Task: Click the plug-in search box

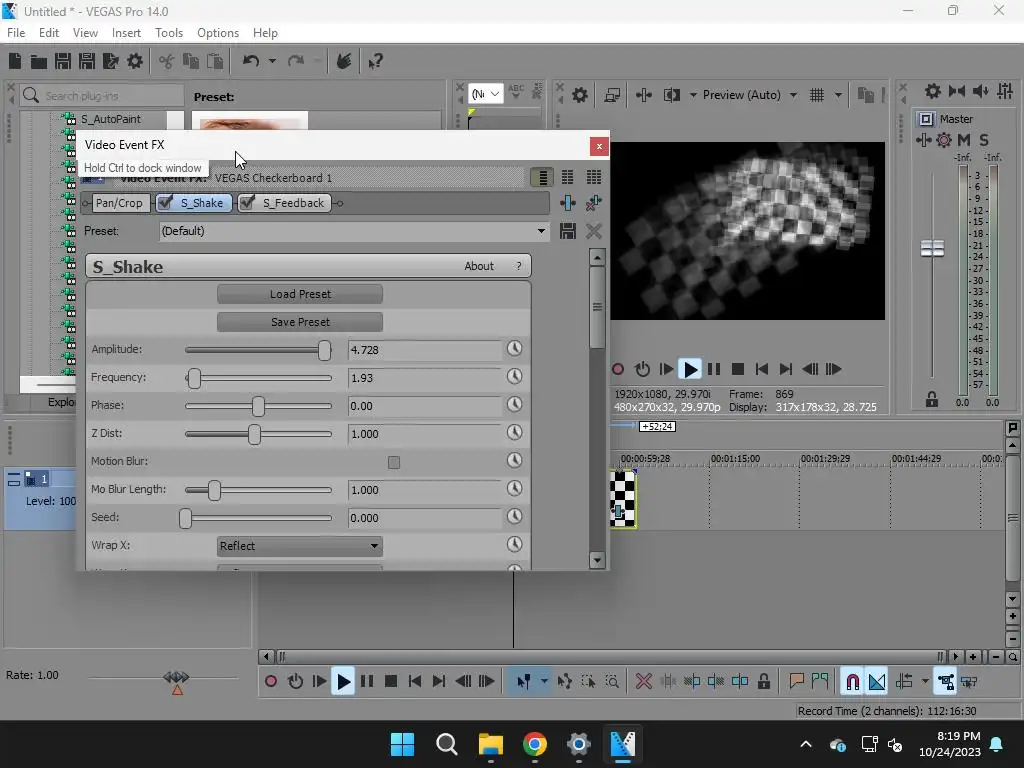Action: pos(102,96)
